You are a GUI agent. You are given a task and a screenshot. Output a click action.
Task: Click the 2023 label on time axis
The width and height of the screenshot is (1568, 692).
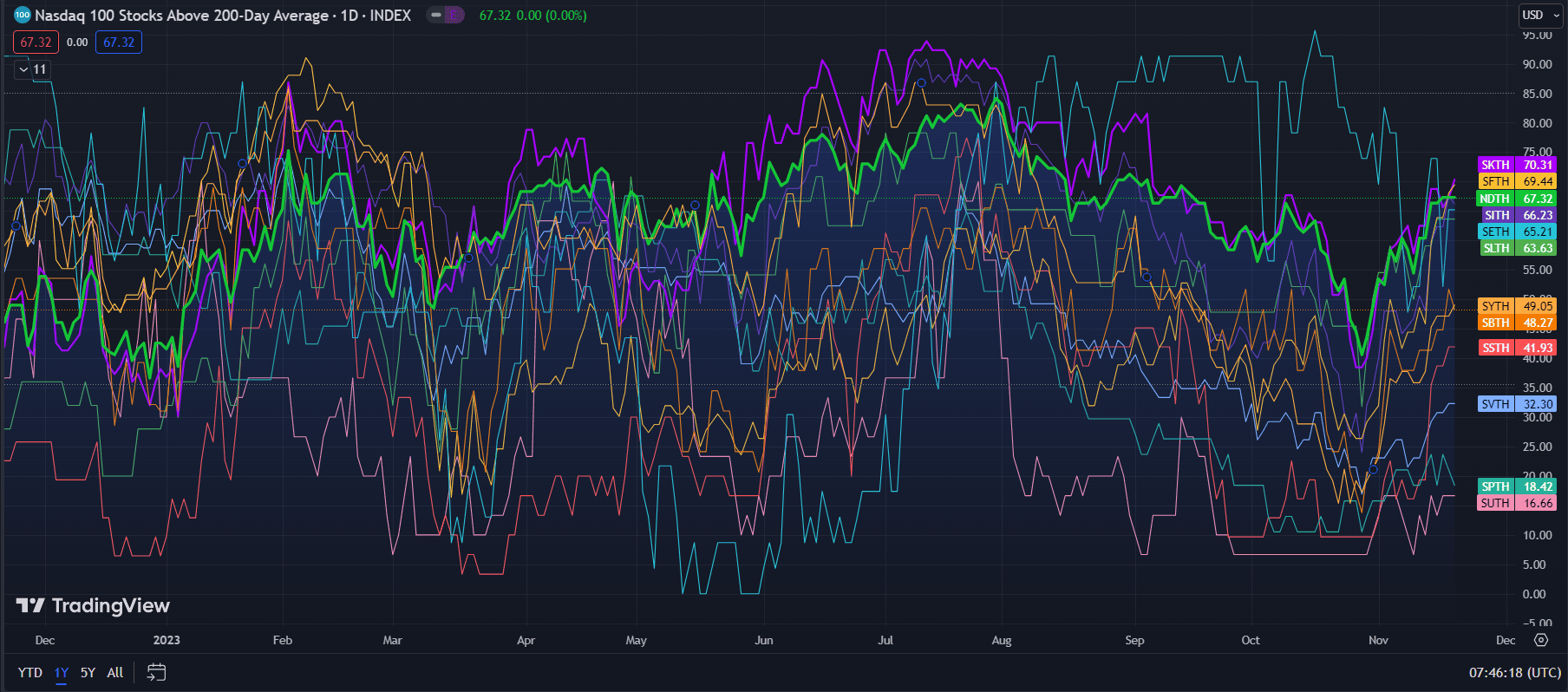[x=167, y=640]
